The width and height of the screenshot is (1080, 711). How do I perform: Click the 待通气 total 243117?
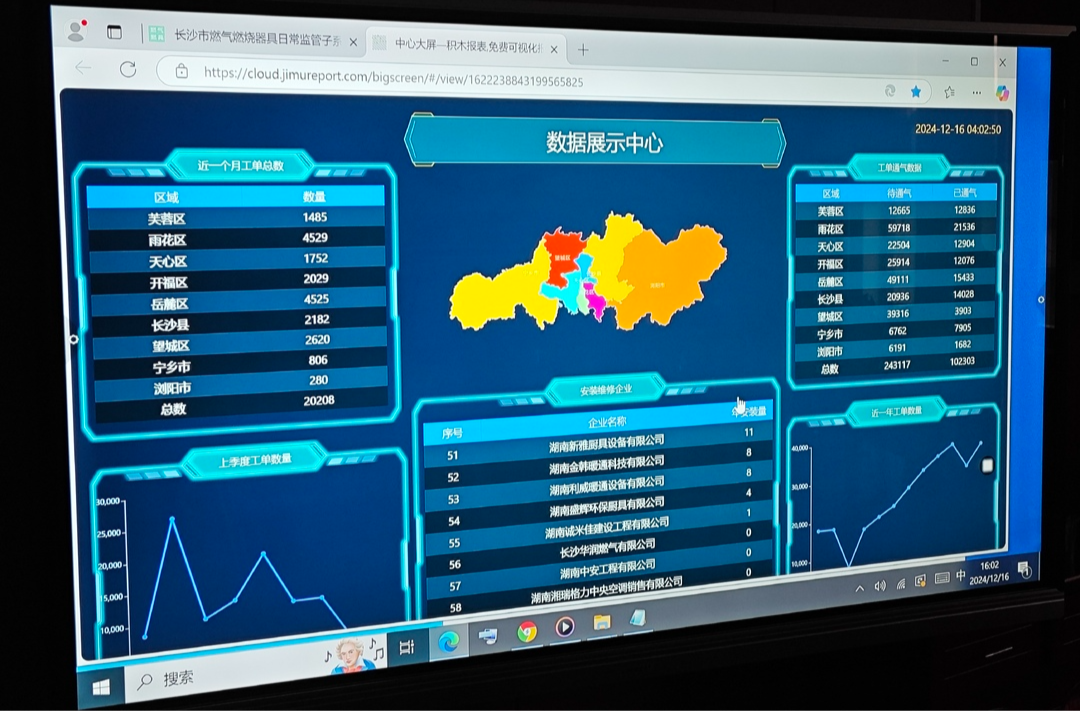897,365
